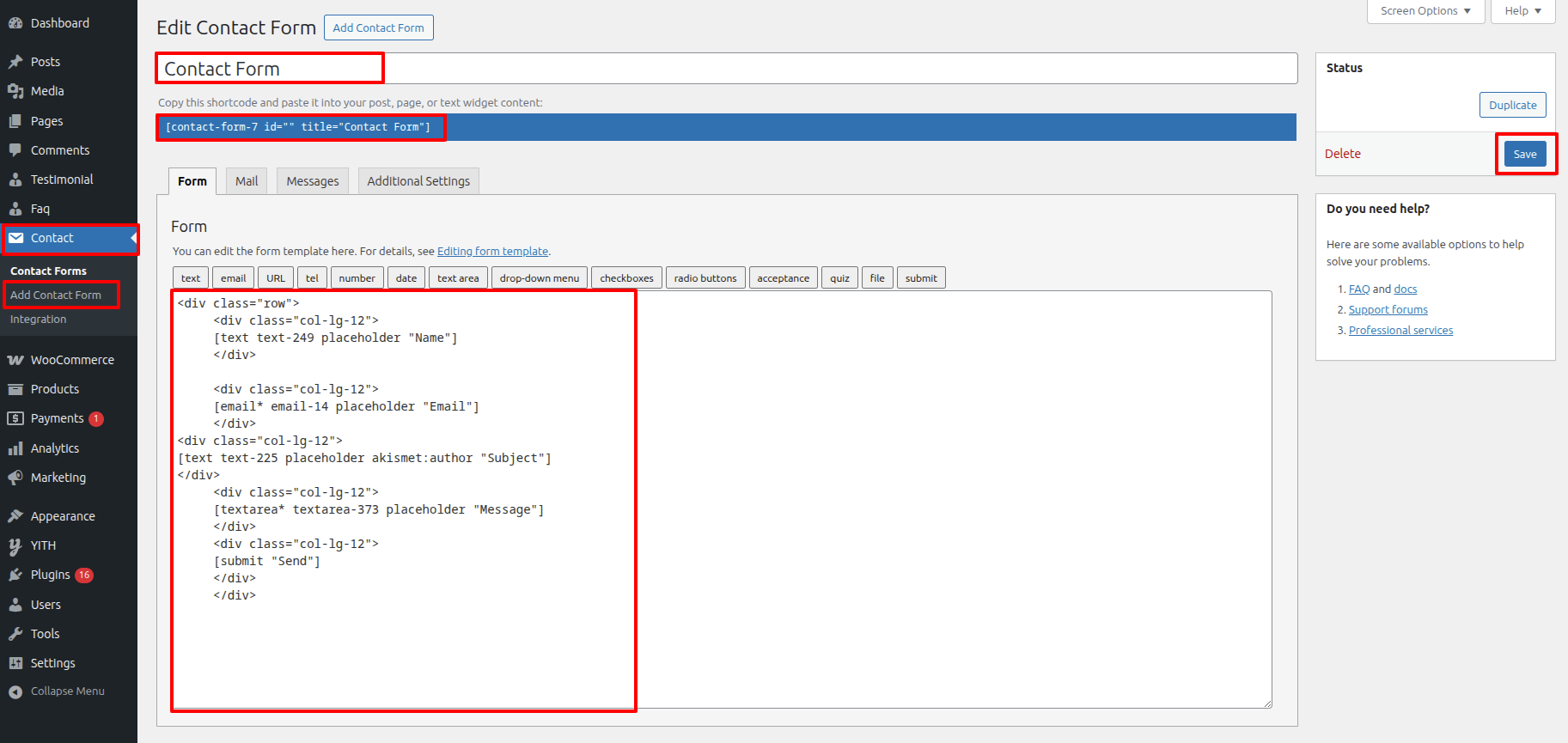
Task: Switch to the Mail tab
Action: coord(247,181)
